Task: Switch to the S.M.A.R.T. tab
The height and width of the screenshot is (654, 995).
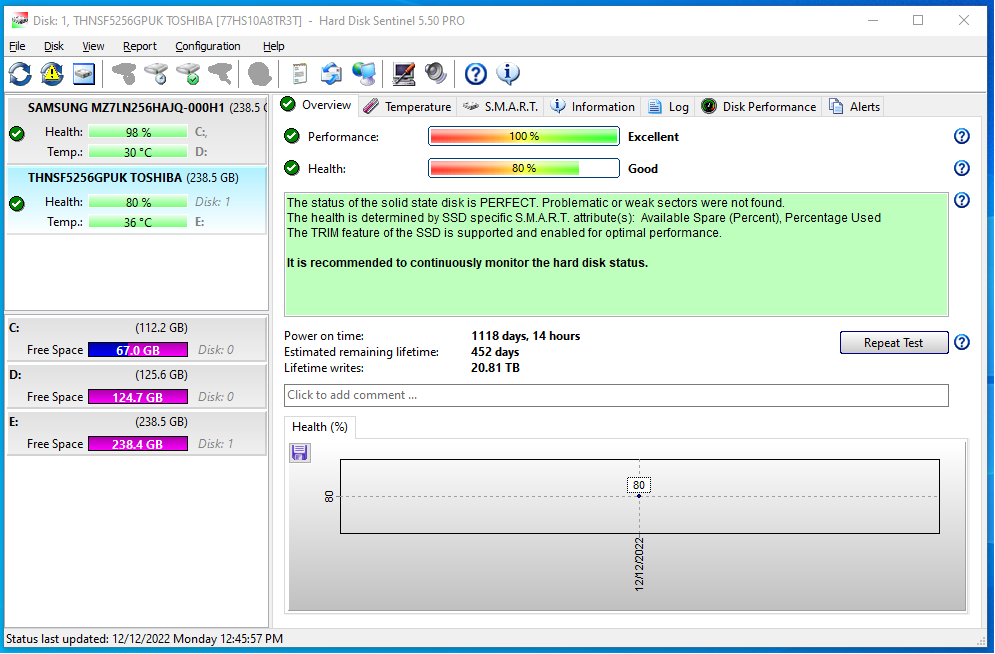Action: pos(500,107)
